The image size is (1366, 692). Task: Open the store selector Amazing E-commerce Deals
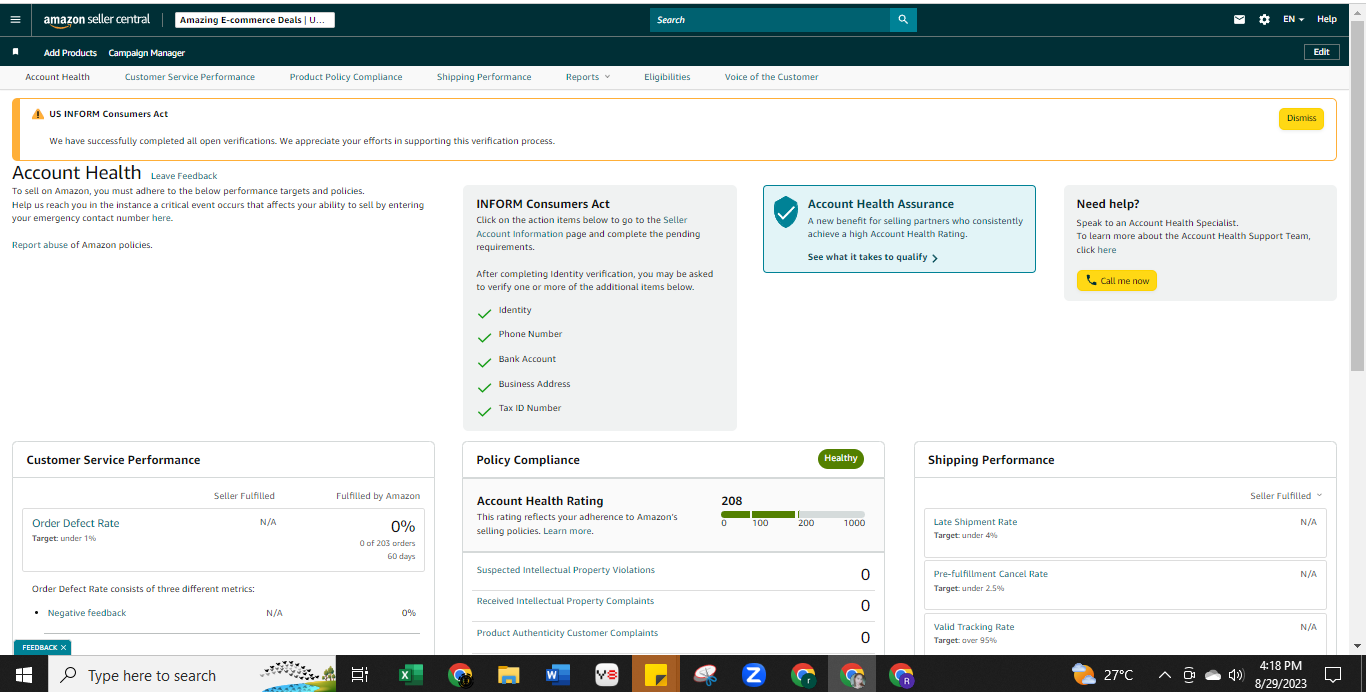[x=254, y=20]
